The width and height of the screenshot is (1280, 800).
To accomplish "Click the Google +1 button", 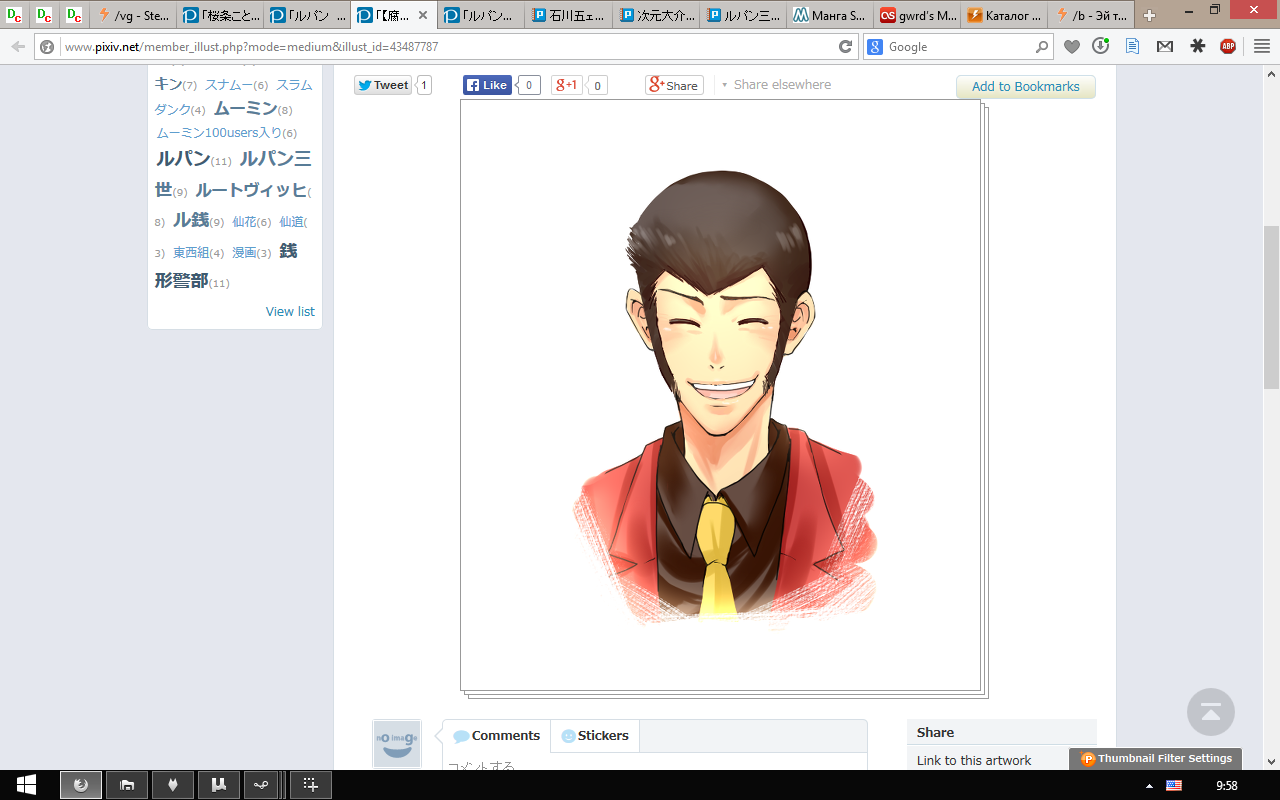I will pyautogui.click(x=567, y=85).
